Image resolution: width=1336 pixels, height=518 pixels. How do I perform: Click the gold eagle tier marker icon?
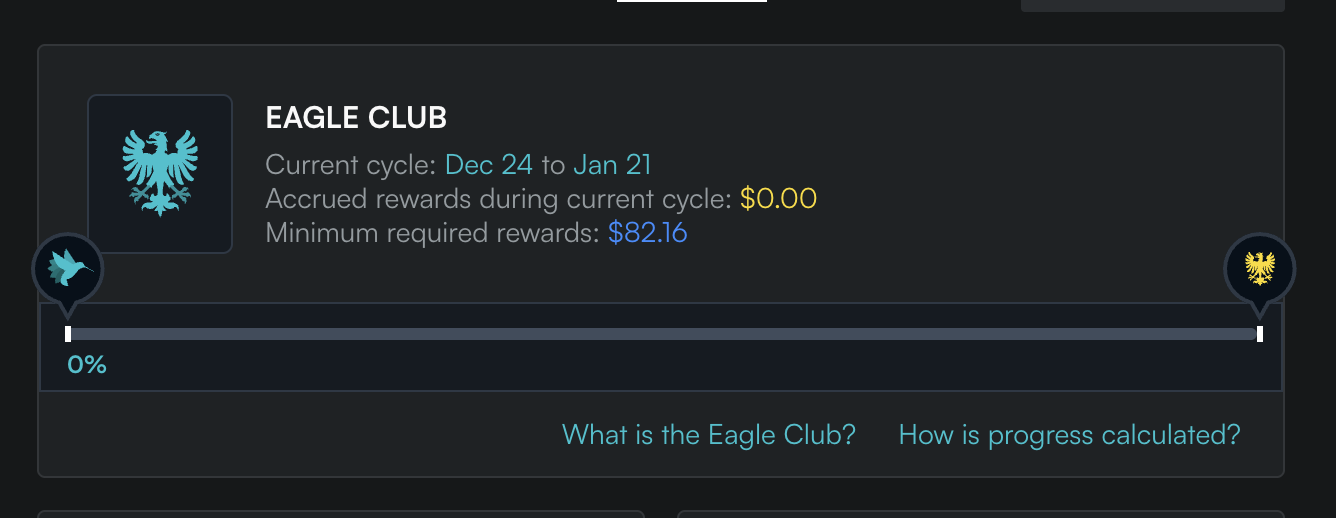1259,268
